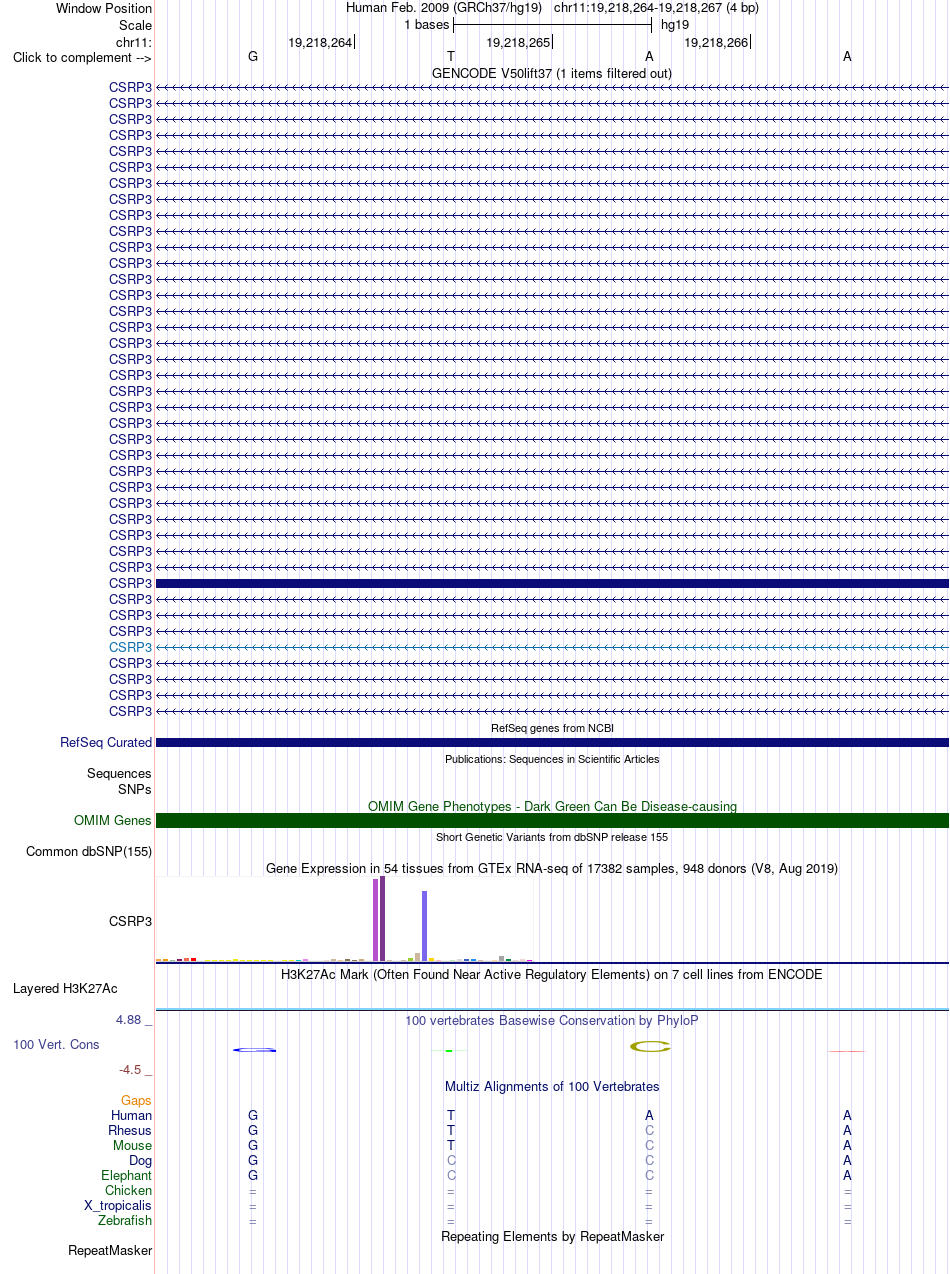Click the blue-violet GTEx expression bar

point(424,926)
